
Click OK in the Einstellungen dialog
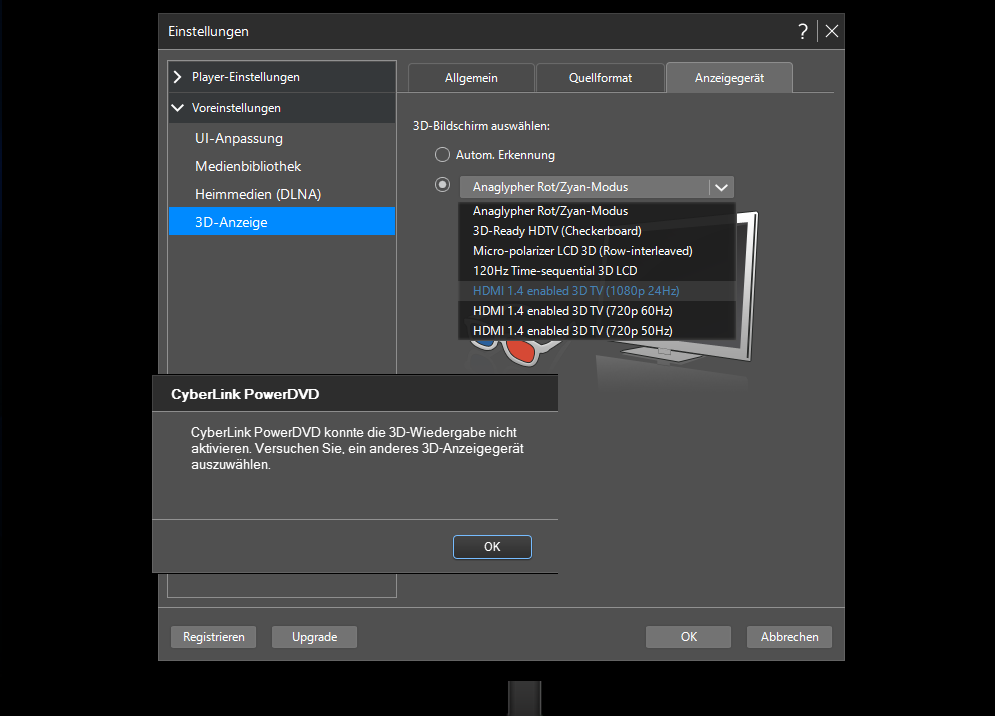[689, 637]
